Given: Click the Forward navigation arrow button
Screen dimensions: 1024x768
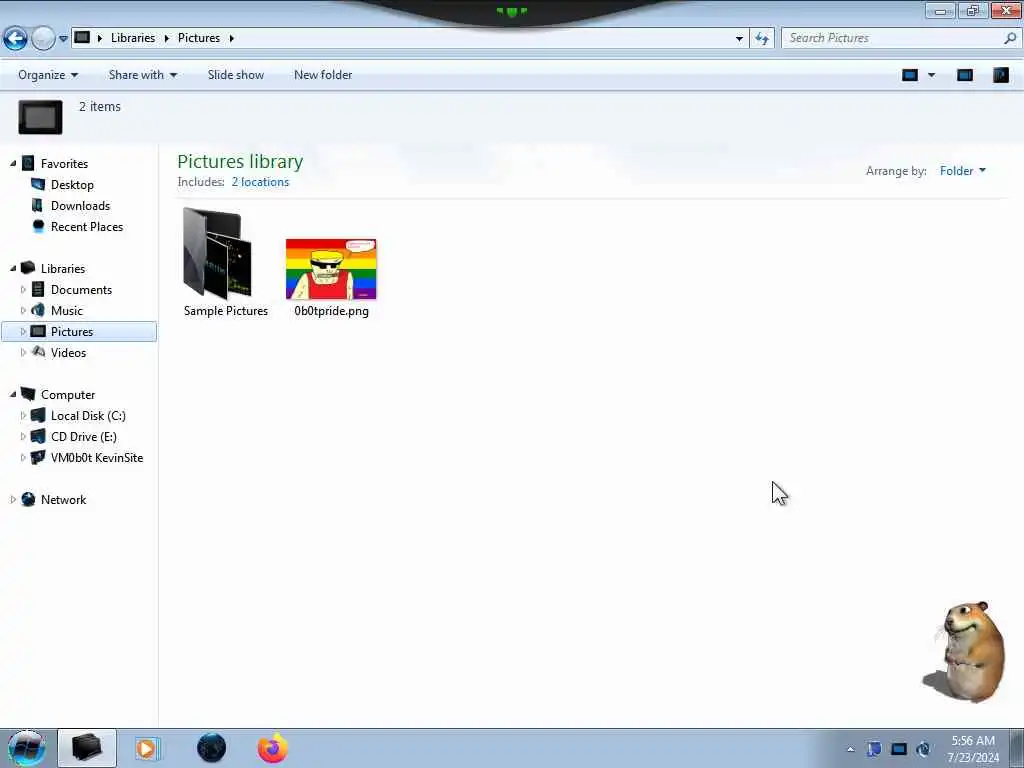Looking at the screenshot, I should tap(43, 39).
